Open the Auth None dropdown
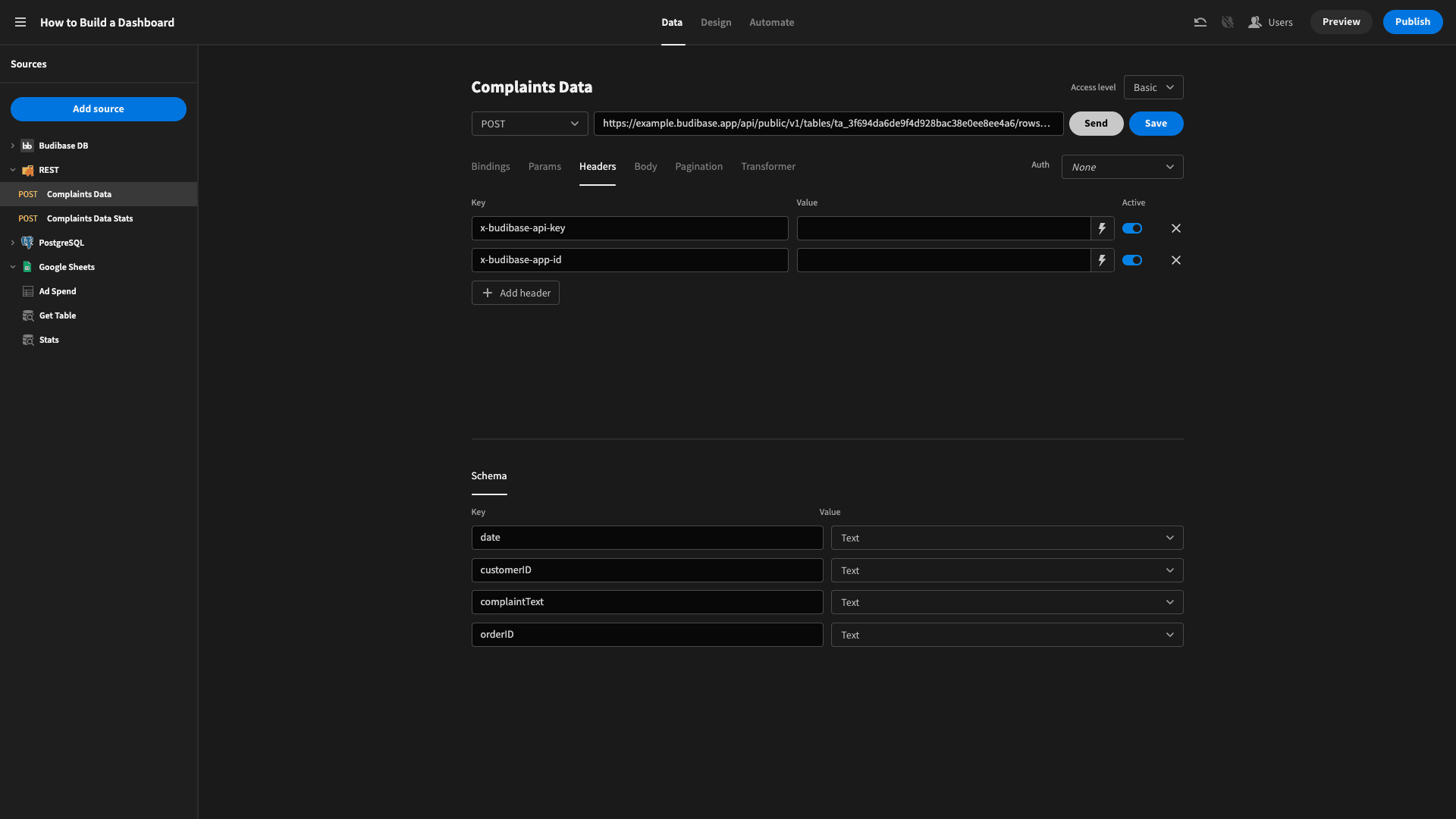Image resolution: width=1456 pixels, height=819 pixels. click(1122, 167)
